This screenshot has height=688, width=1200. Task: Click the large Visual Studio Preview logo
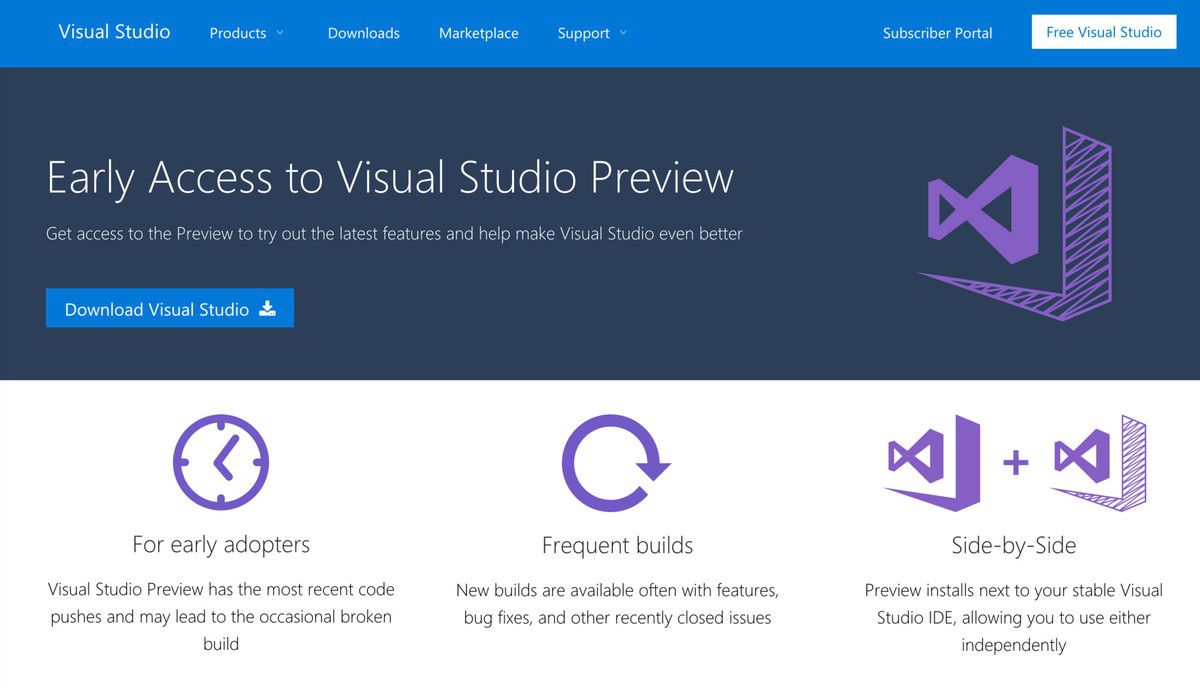[1015, 224]
